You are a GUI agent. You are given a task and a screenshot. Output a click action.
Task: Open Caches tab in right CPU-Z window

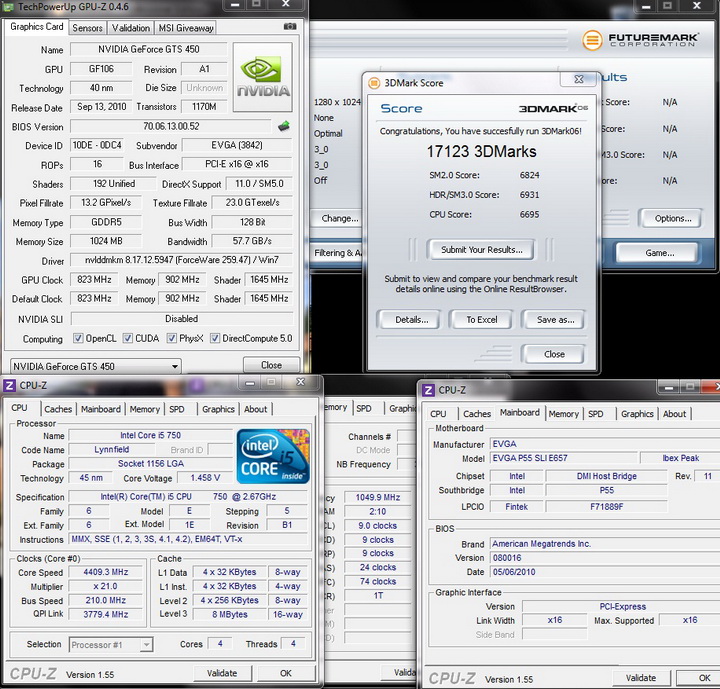click(x=477, y=413)
